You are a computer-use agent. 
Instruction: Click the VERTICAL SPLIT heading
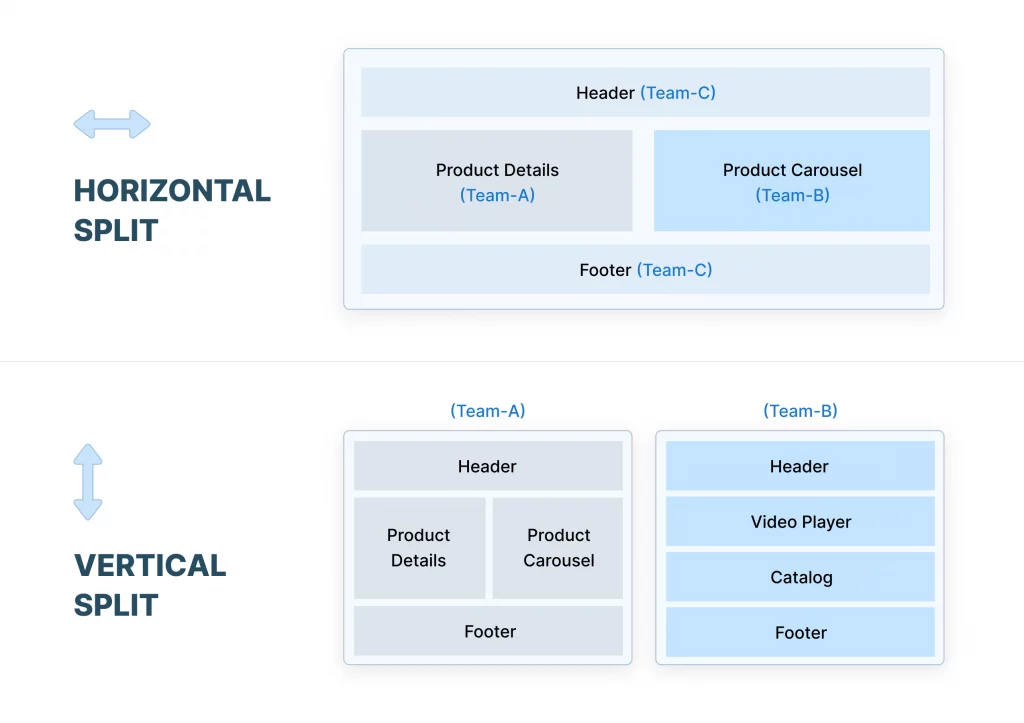(x=150, y=585)
